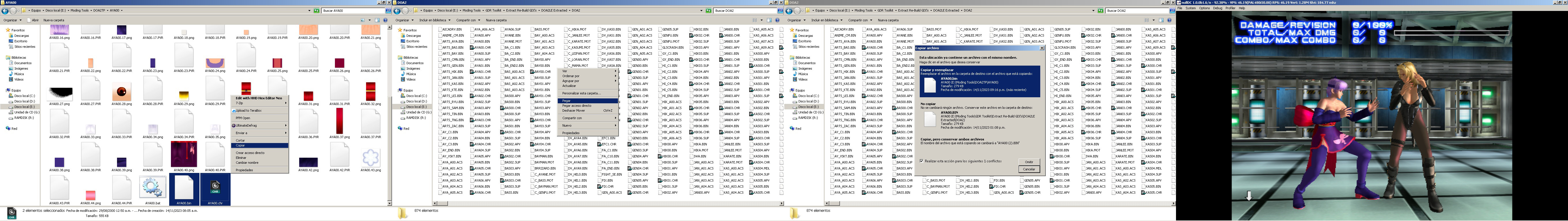1568x221 pixels.
Task: Click Copiar in the AYA00 context menu
Action: 260,146
